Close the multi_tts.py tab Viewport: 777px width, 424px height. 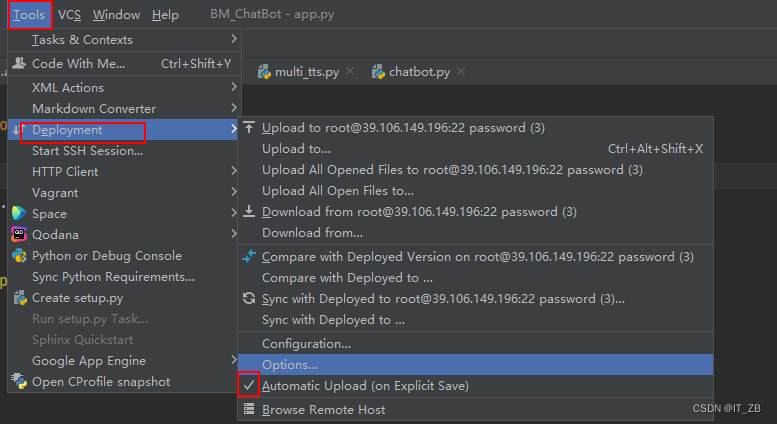tap(350, 71)
